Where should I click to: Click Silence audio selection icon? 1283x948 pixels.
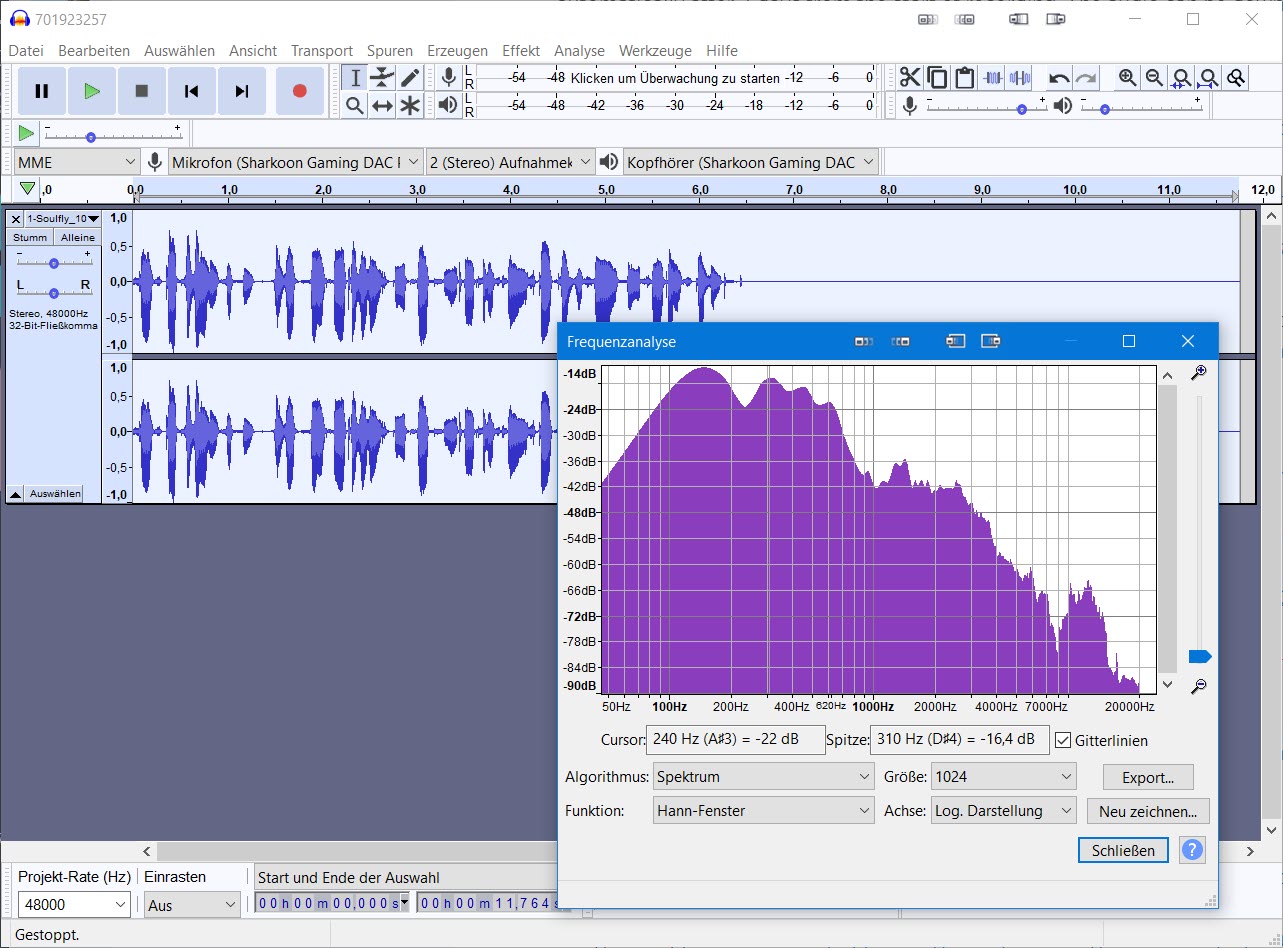coord(1020,78)
